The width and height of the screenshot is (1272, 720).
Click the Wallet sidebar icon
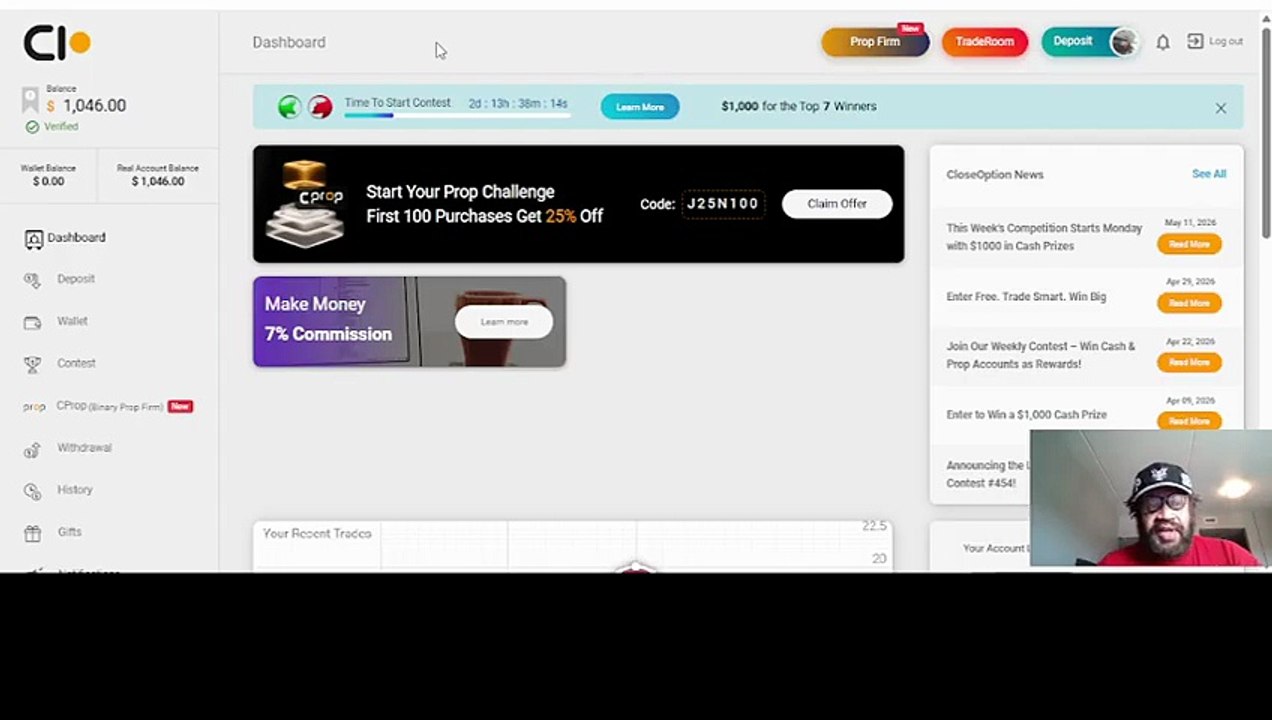(33, 323)
